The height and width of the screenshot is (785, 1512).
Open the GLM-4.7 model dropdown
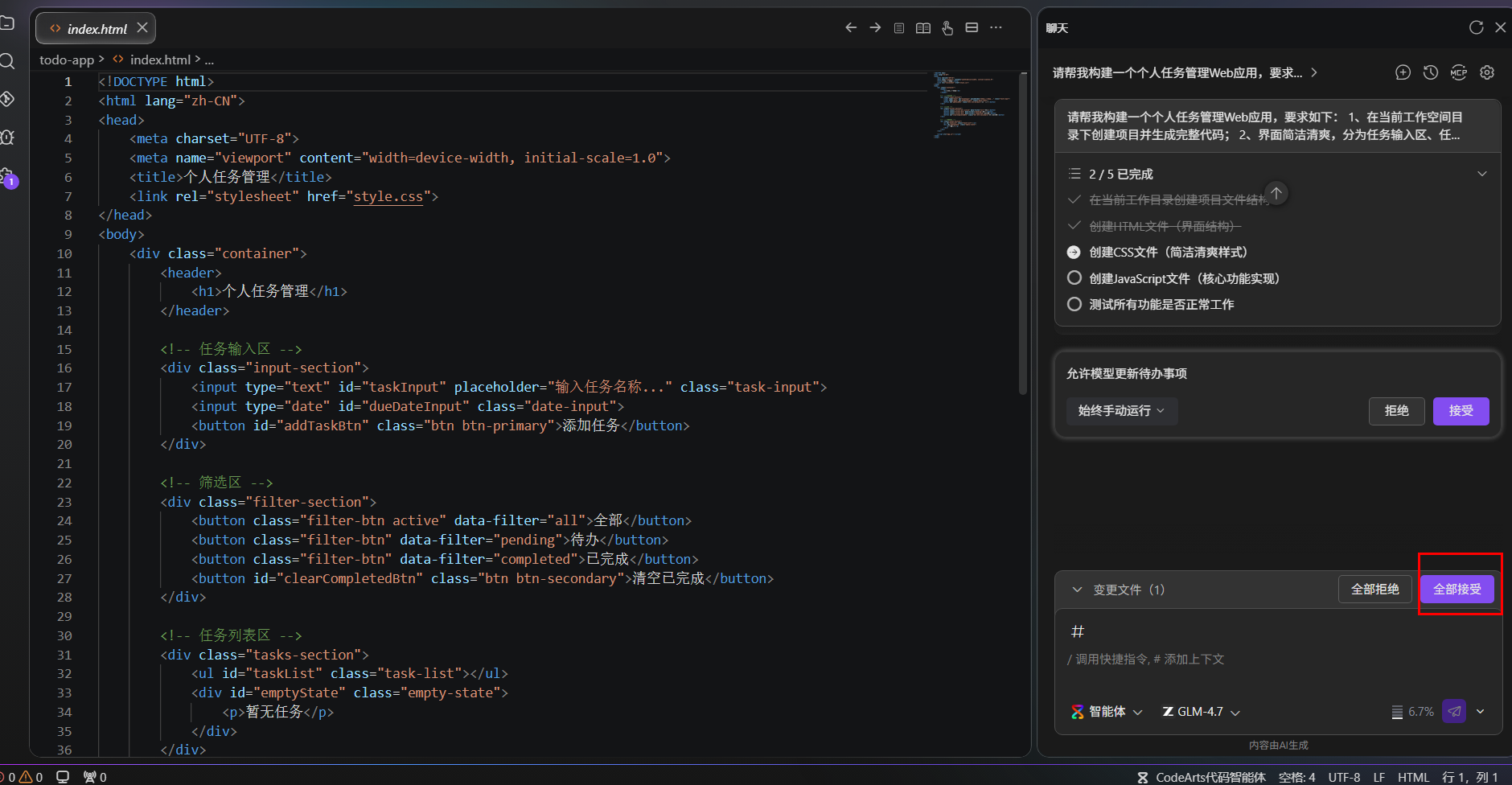1202,712
